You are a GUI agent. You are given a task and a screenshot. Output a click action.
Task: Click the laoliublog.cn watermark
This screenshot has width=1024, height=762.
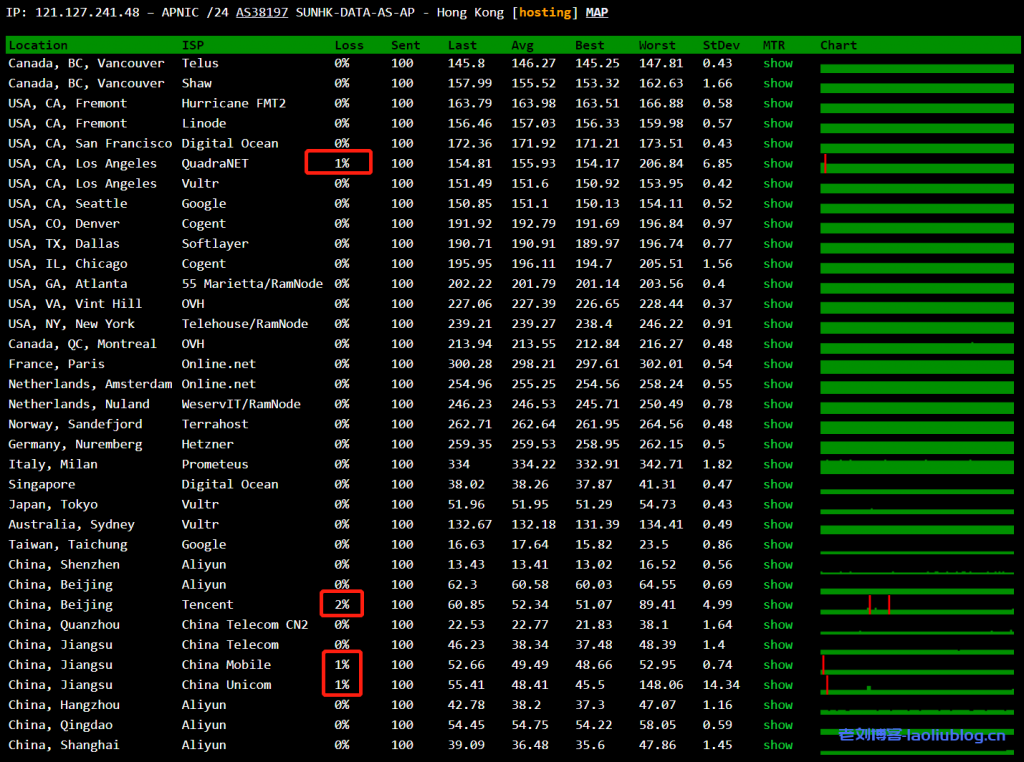[x=921, y=736]
